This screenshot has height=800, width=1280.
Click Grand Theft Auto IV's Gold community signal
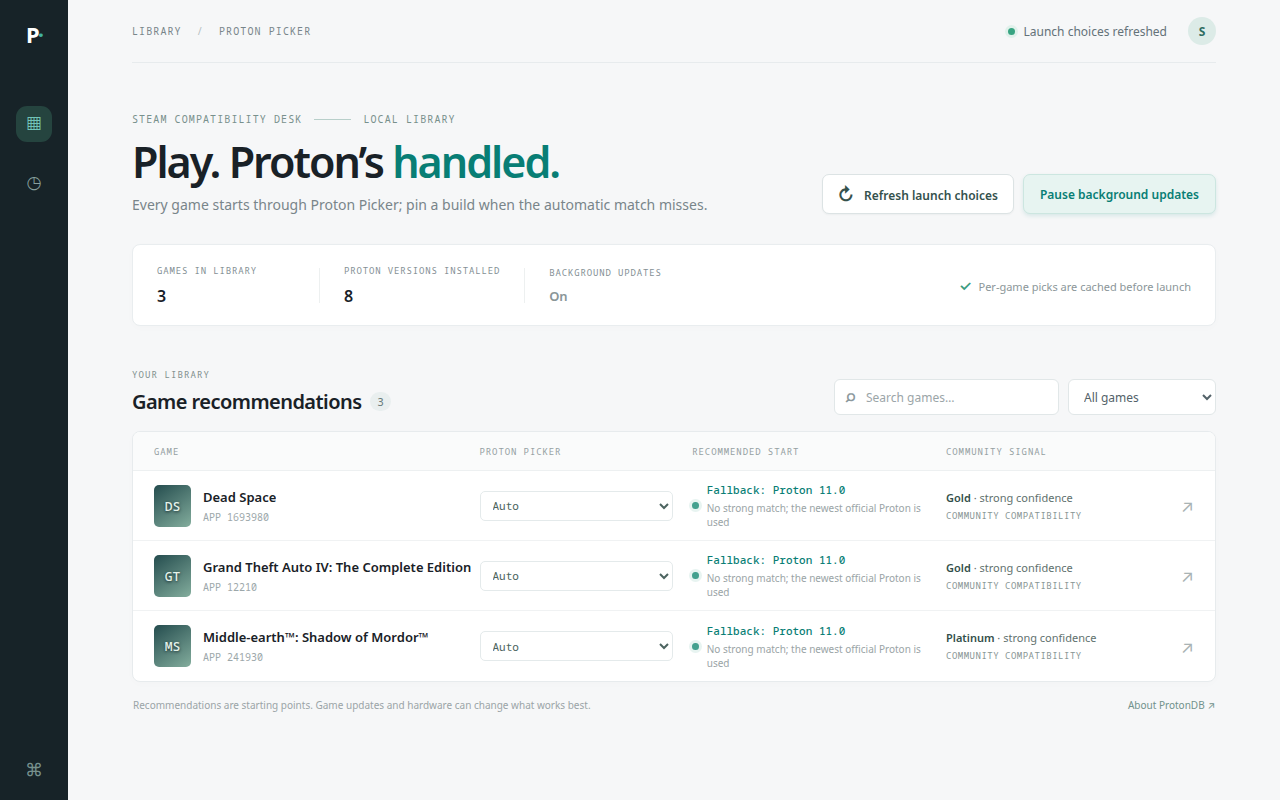coord(1009,568)
